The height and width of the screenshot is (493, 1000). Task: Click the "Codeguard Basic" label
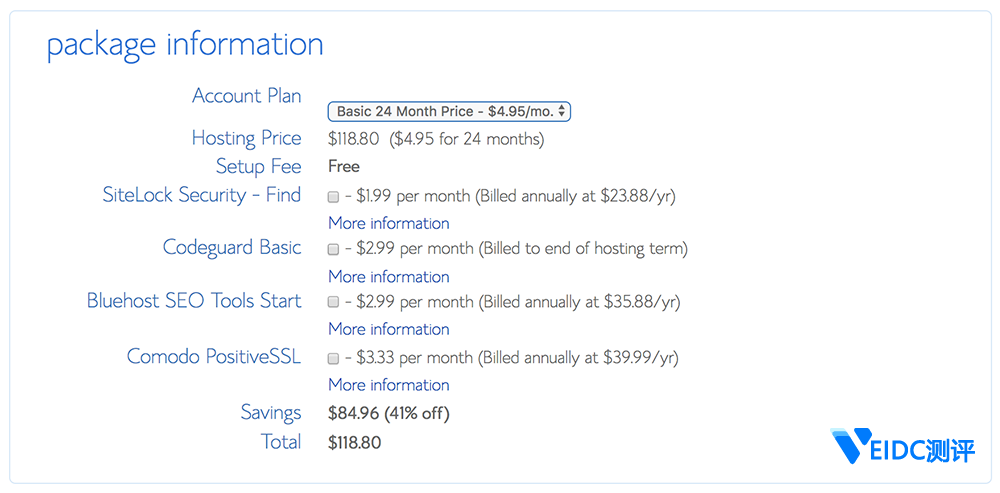(232, 247)
